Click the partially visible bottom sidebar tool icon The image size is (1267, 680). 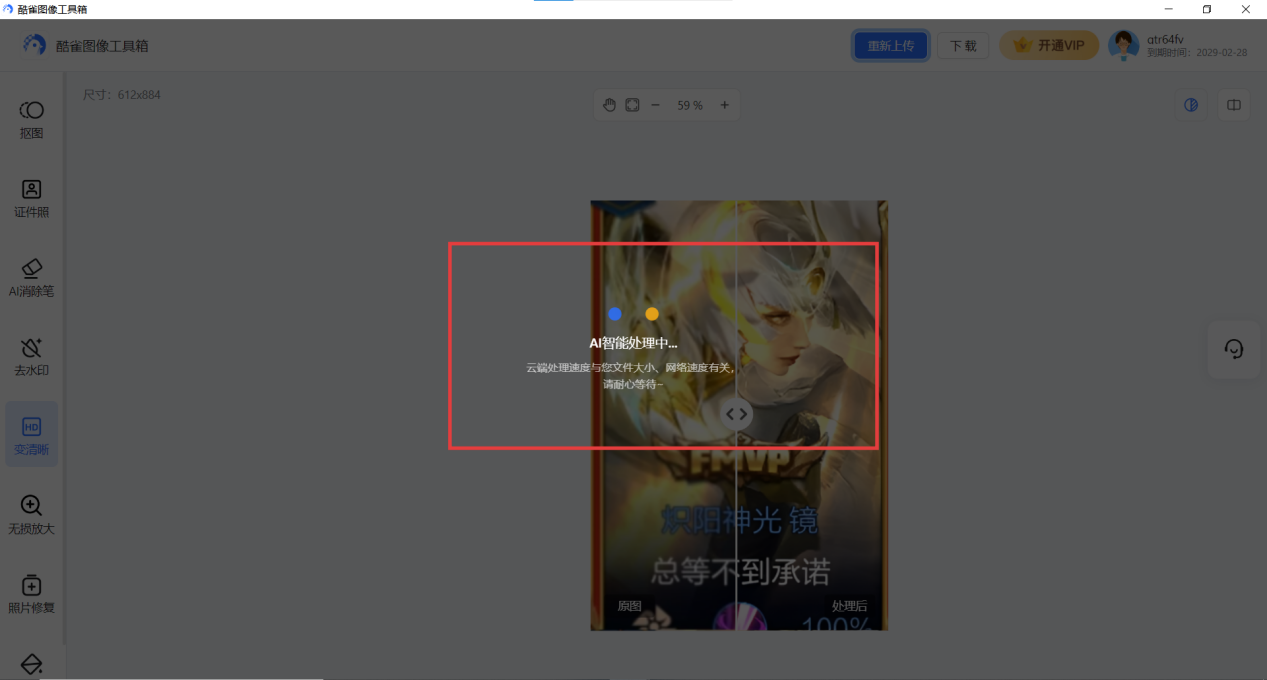click(x=31, y=665)
